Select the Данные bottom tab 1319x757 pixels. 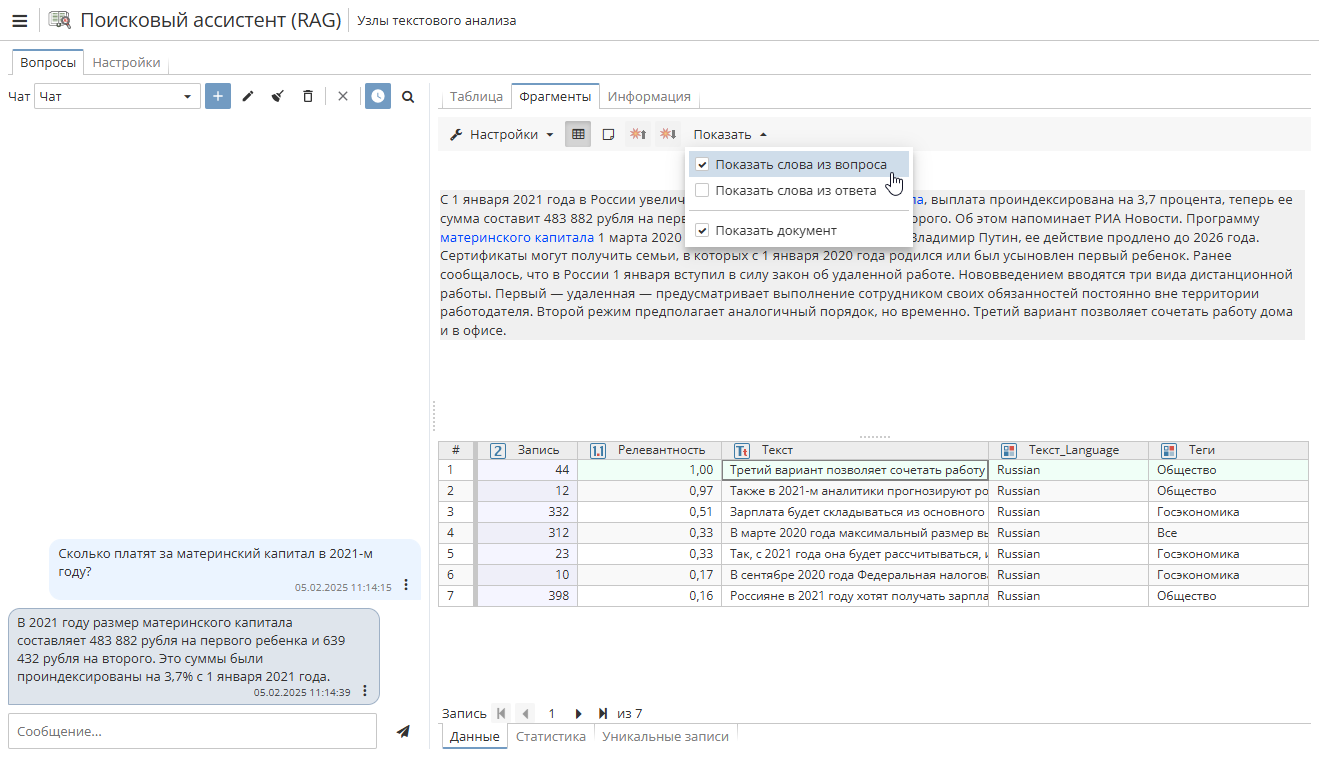[474, 737]
